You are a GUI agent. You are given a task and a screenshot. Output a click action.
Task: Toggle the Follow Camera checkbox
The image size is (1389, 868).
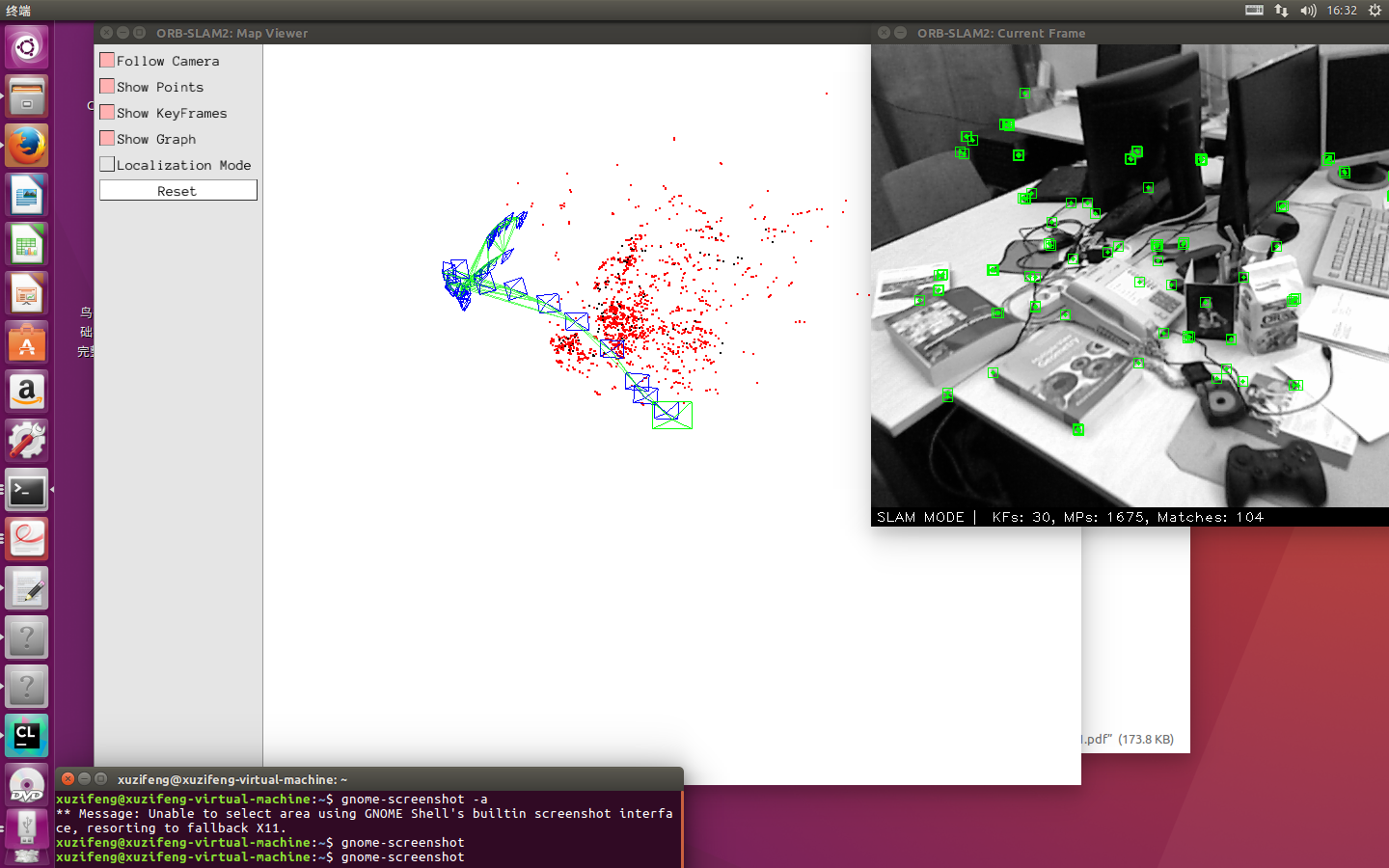click(106, 60)
